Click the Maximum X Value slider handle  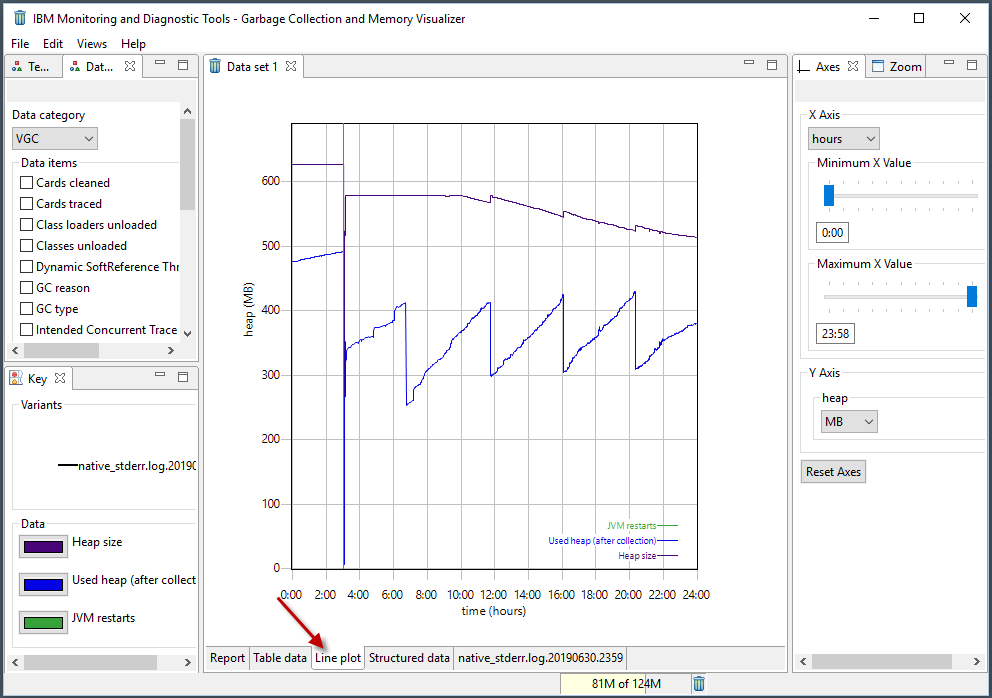click(x=972, y=296)
